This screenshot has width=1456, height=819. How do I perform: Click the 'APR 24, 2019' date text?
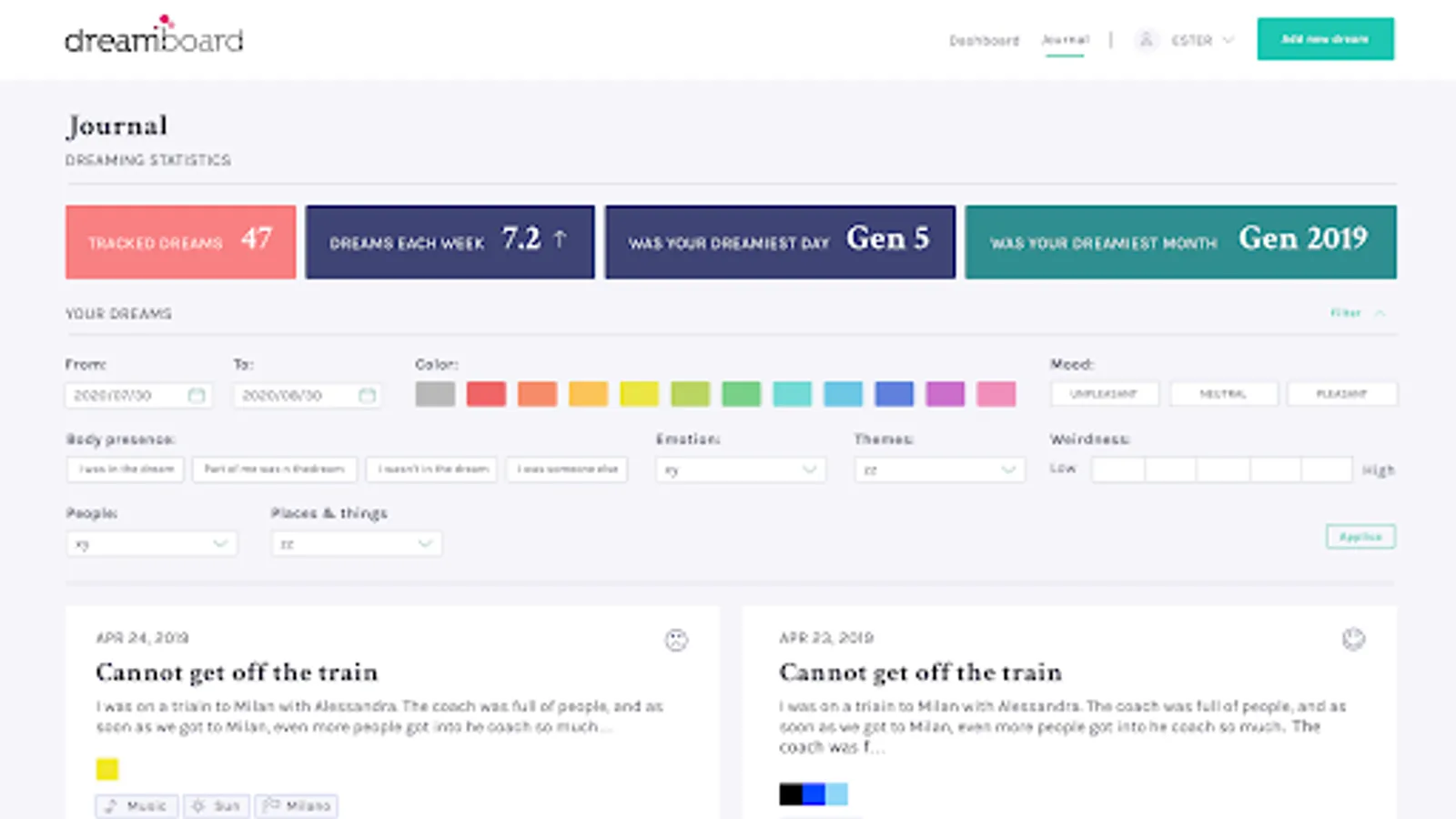pyautogui.click(x=142, y=638)
